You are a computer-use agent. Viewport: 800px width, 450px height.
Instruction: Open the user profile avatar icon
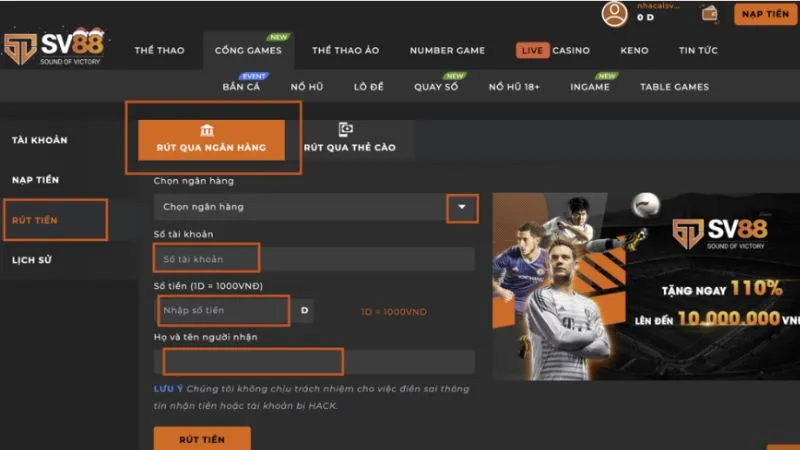click(615, 14)
